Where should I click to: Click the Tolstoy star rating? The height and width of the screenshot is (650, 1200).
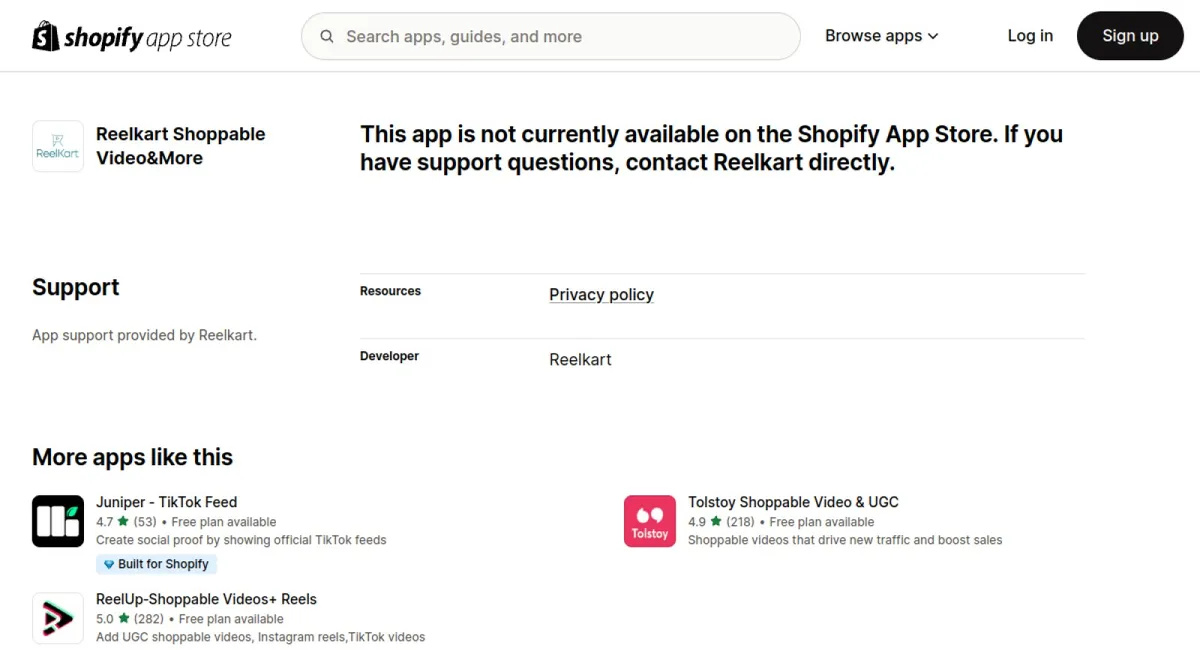point(716,521)
